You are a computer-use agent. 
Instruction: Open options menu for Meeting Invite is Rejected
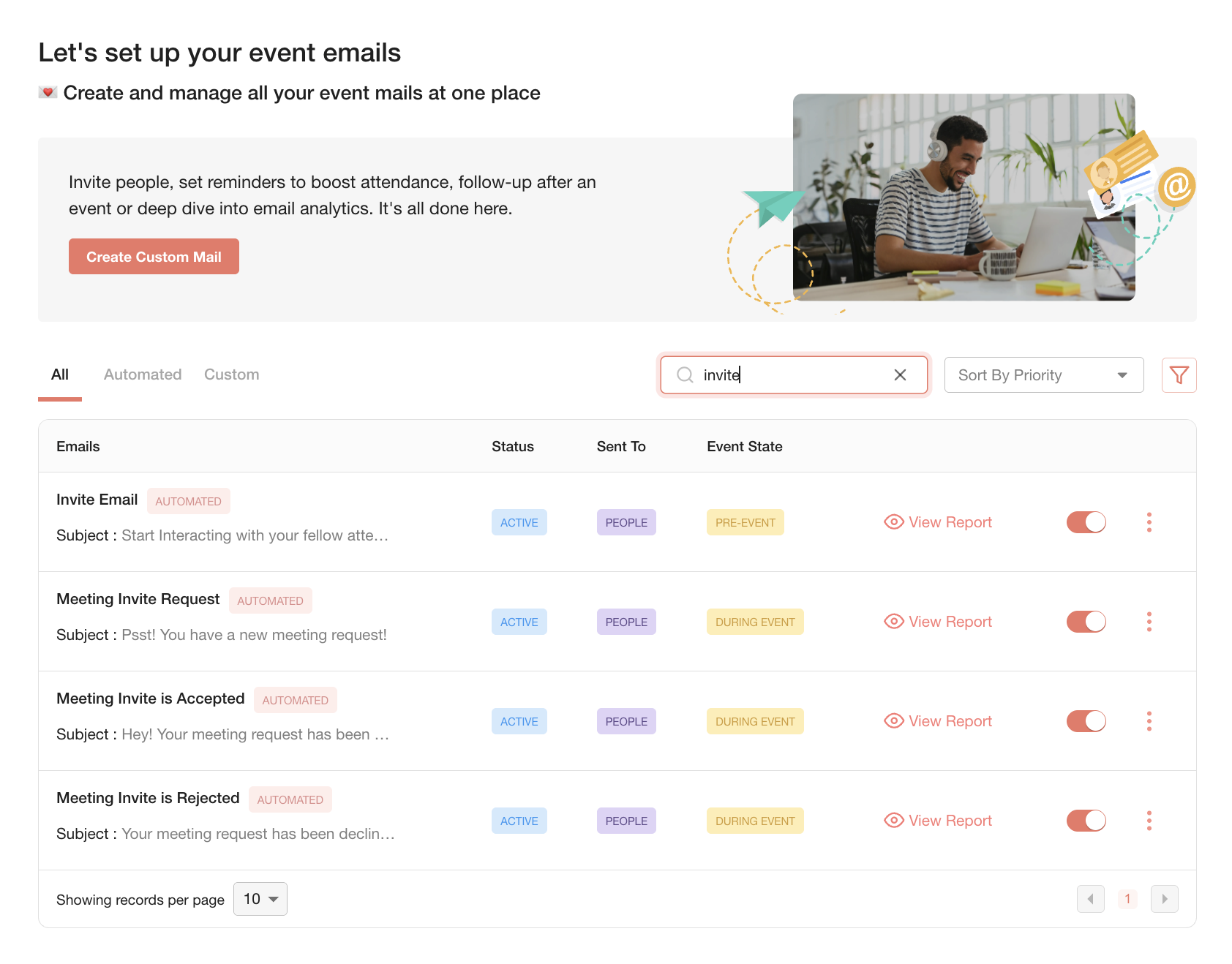(1149, 821)
